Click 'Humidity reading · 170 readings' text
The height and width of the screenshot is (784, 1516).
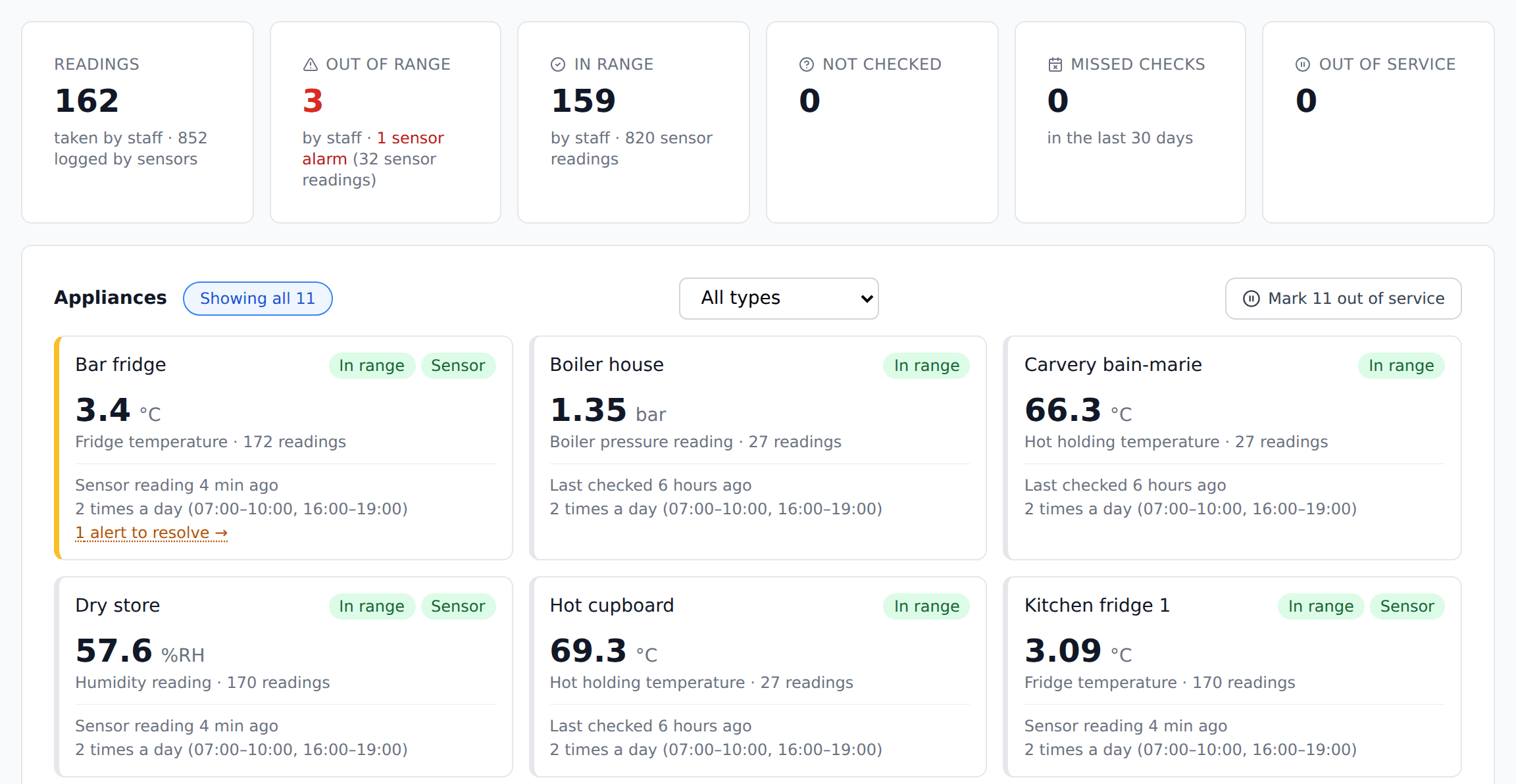pos(203,683)
